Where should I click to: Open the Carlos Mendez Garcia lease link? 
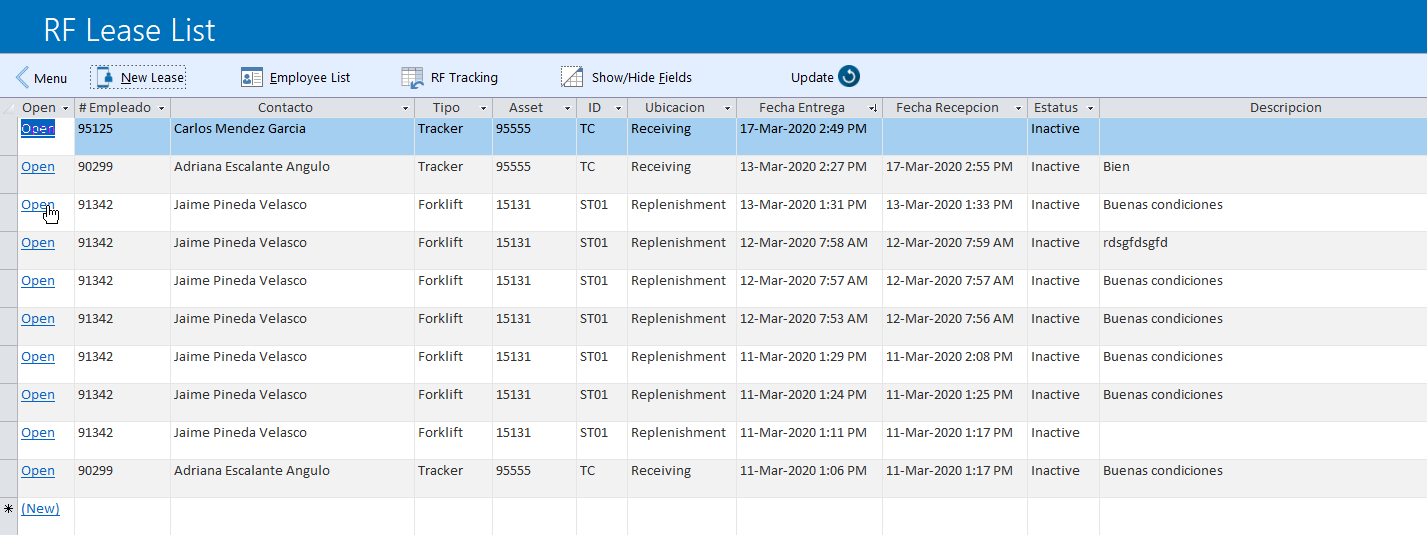coord(38,129)
